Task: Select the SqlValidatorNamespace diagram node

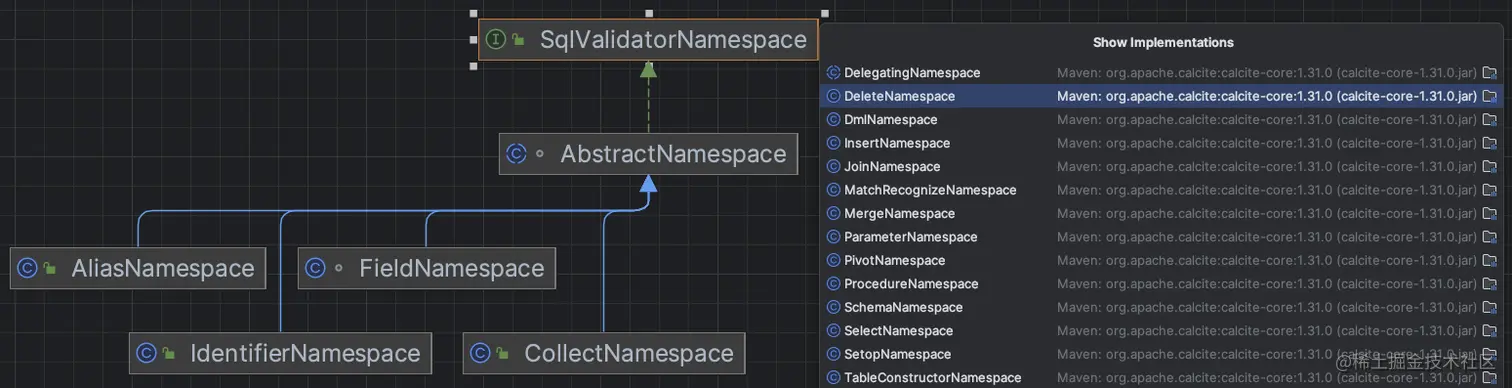Action: point(648,40)
